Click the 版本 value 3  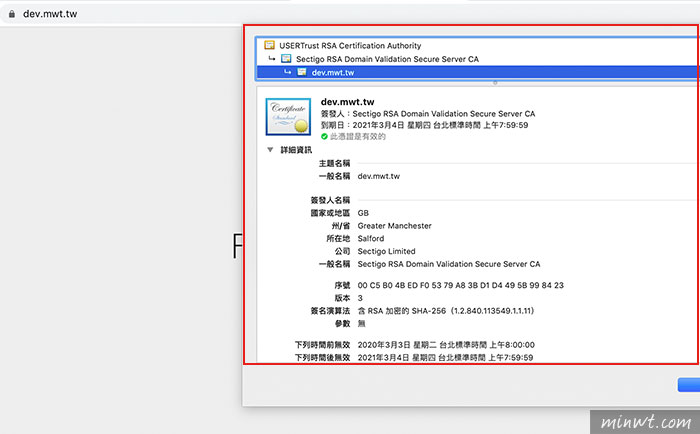[x=360, y=298]
